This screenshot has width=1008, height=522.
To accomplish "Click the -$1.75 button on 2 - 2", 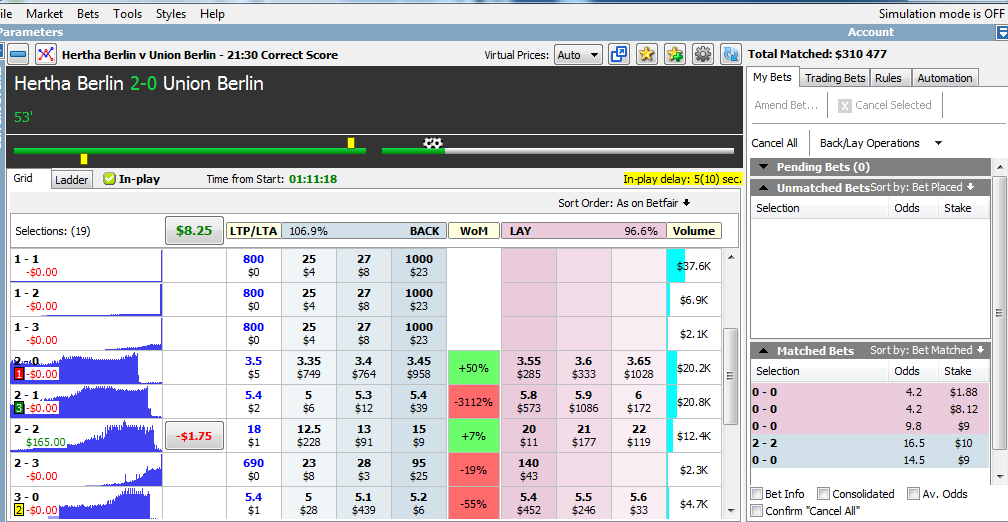I will point(194,435).
